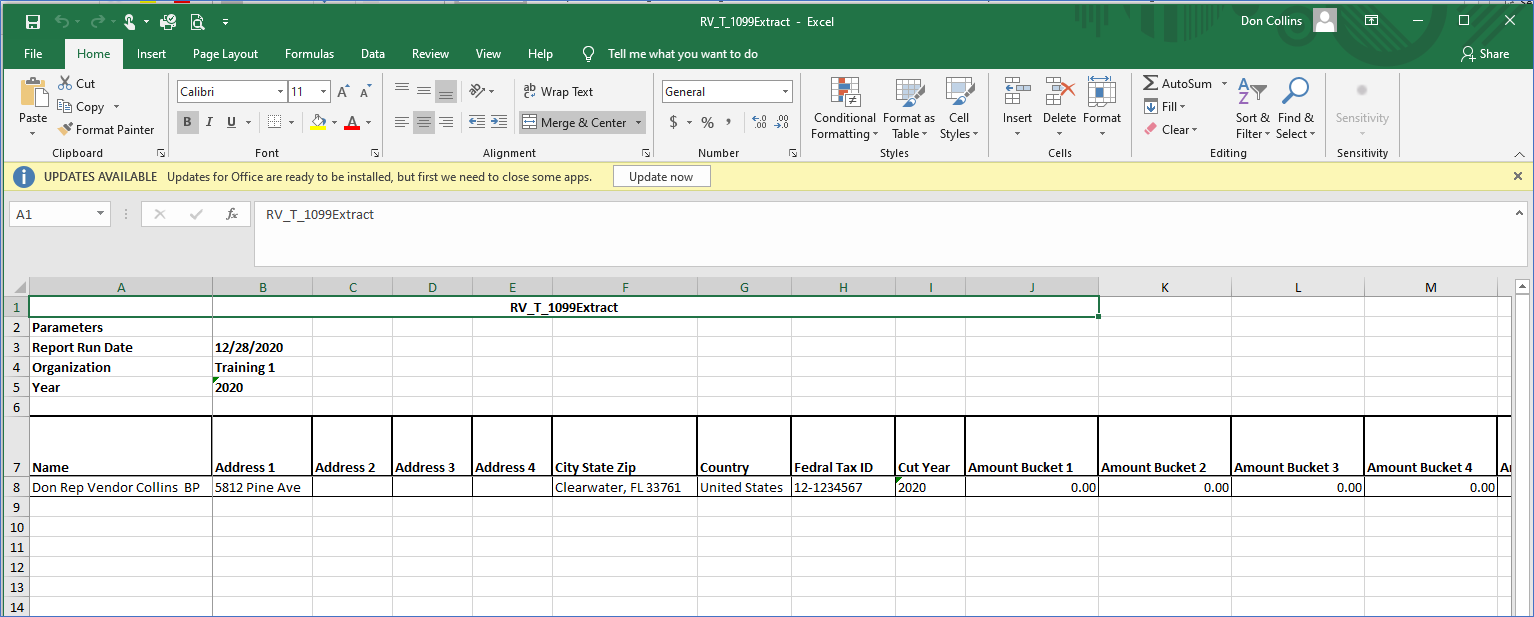Open Sort & Filter tool
Screen dimensions: 1534x617
click(1252, 109)
